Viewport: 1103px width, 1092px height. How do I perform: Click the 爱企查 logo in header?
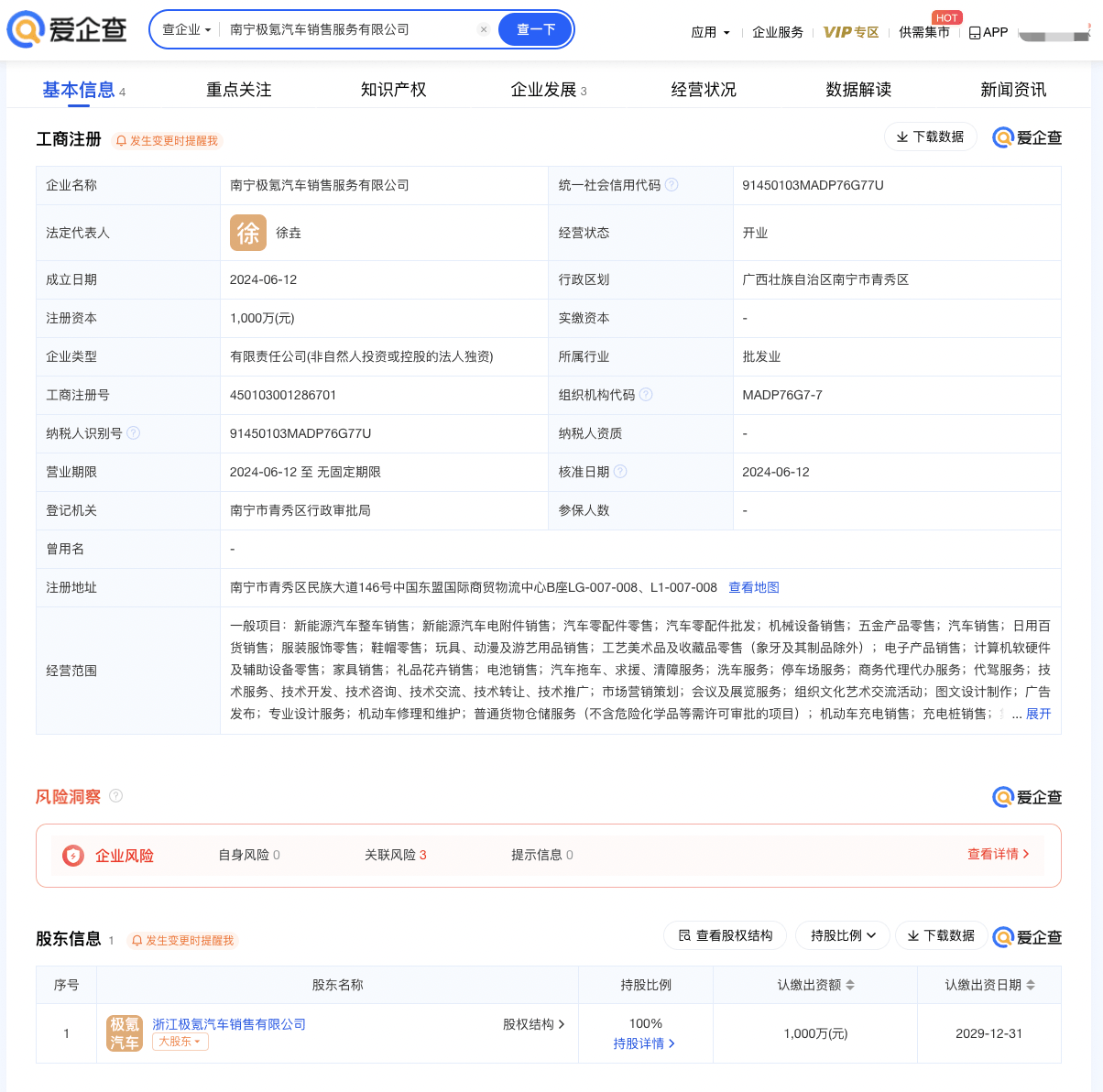coord(67,29)
